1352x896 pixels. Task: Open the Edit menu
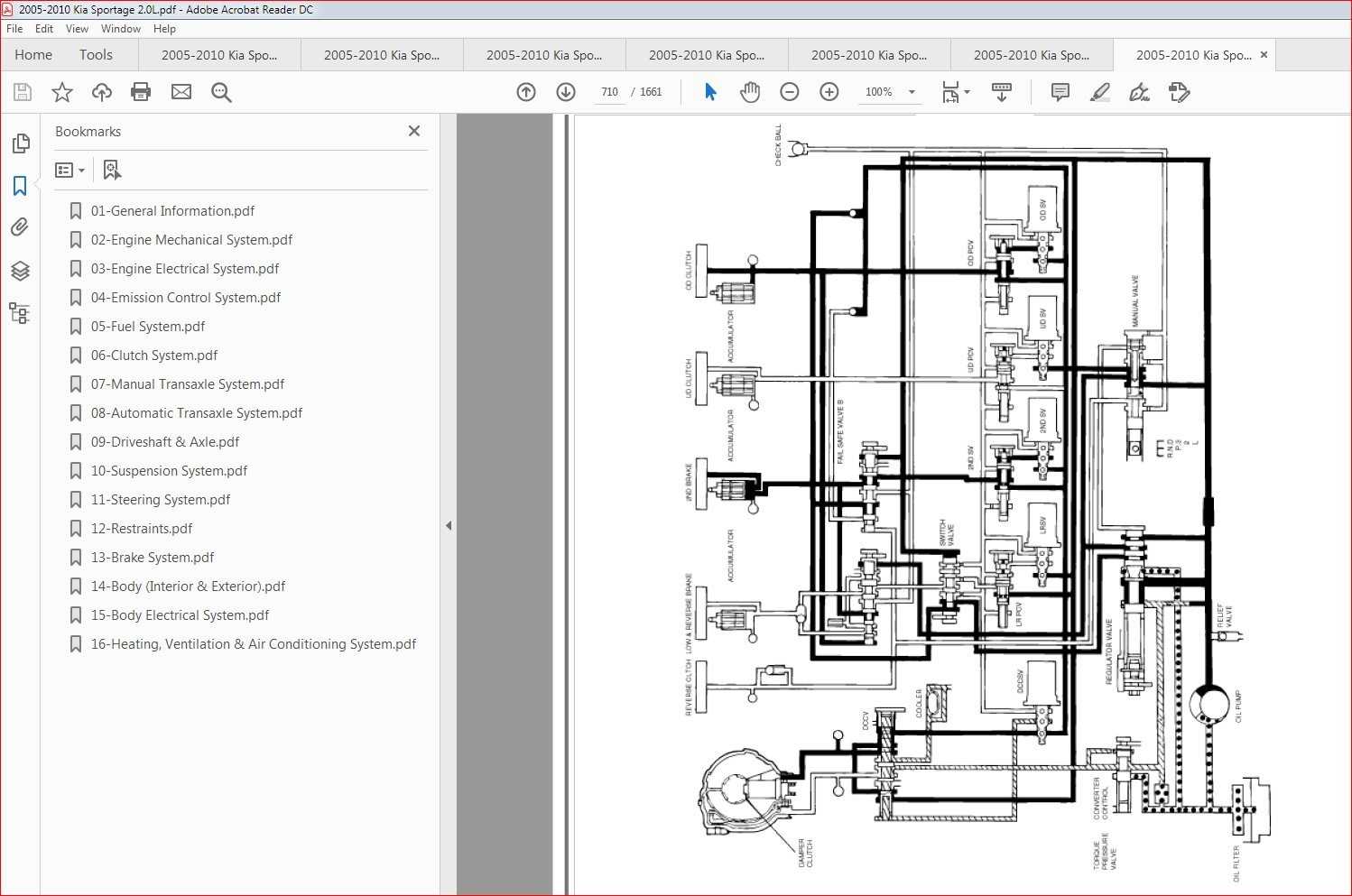(44, 29)
